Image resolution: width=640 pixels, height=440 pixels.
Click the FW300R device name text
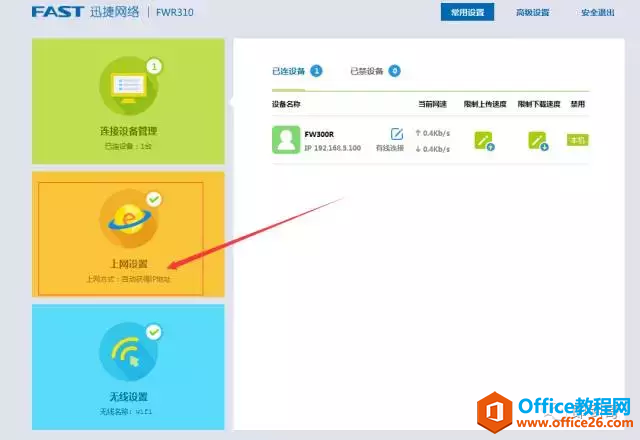pyautogui.click(x=319, y=134)
